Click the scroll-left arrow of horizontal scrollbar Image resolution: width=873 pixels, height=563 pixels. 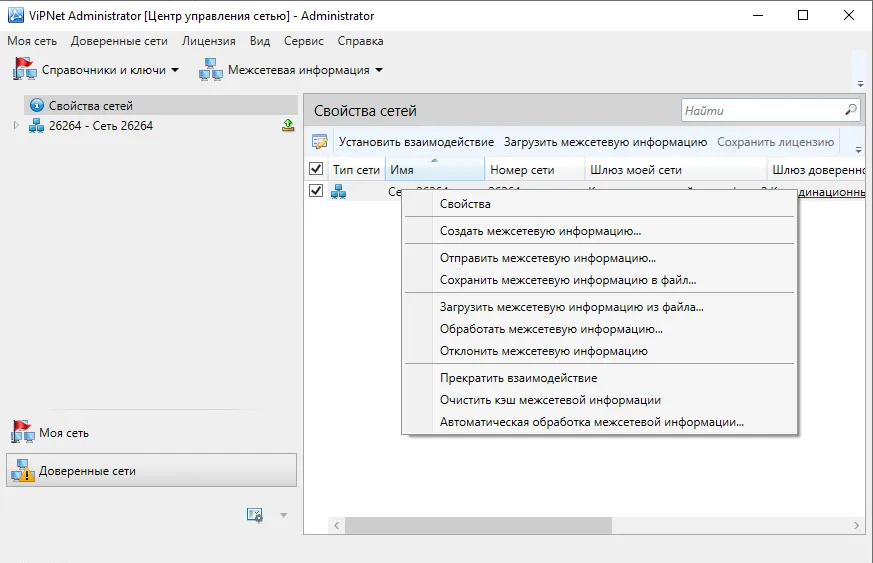click(336, 525)
